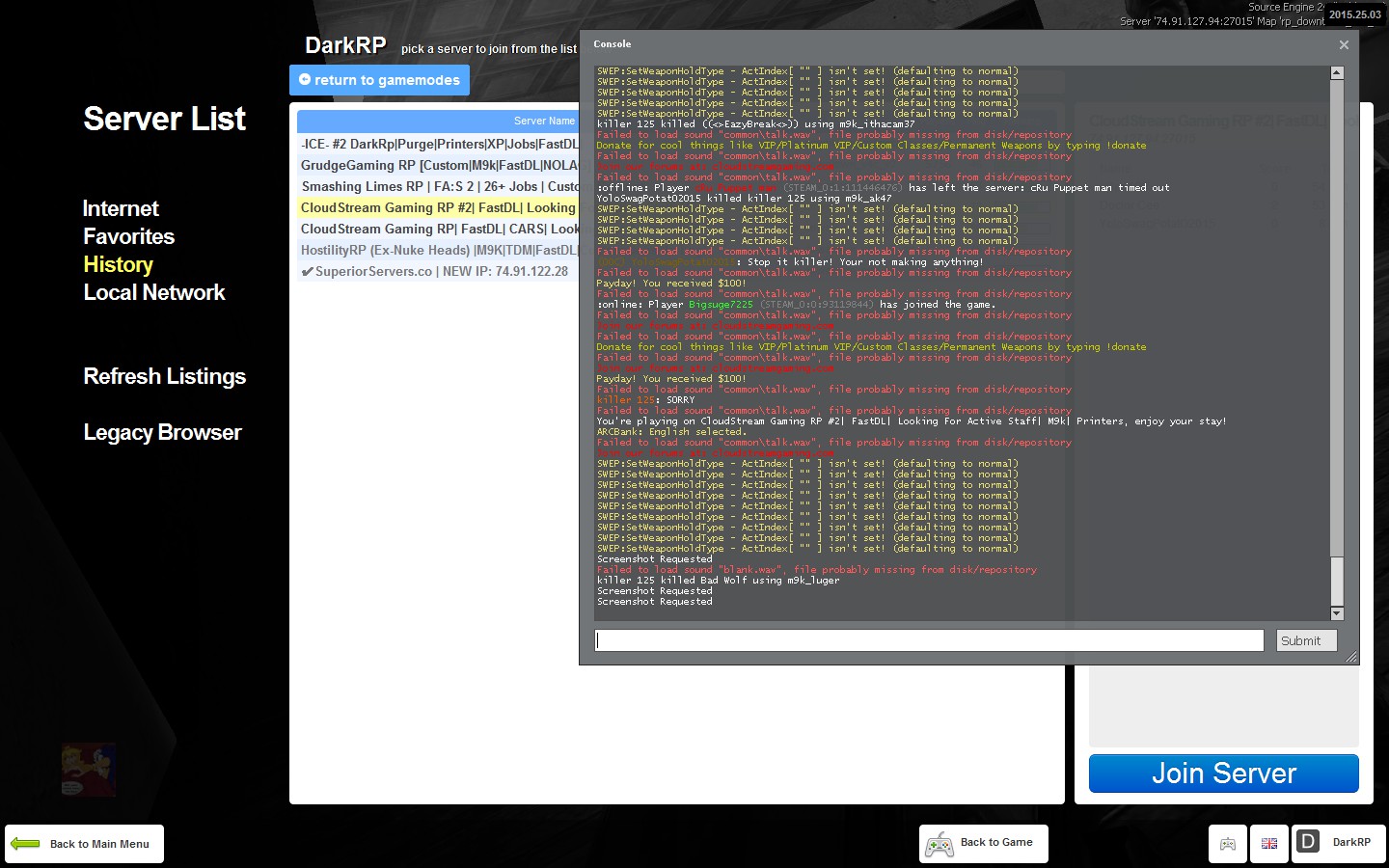Click the console Submit button

point(1306,640)
